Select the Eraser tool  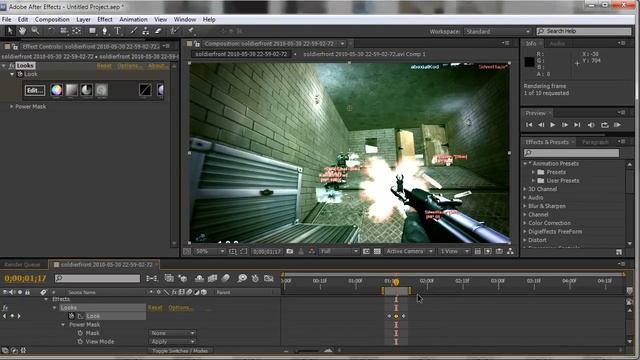[158, 31]
